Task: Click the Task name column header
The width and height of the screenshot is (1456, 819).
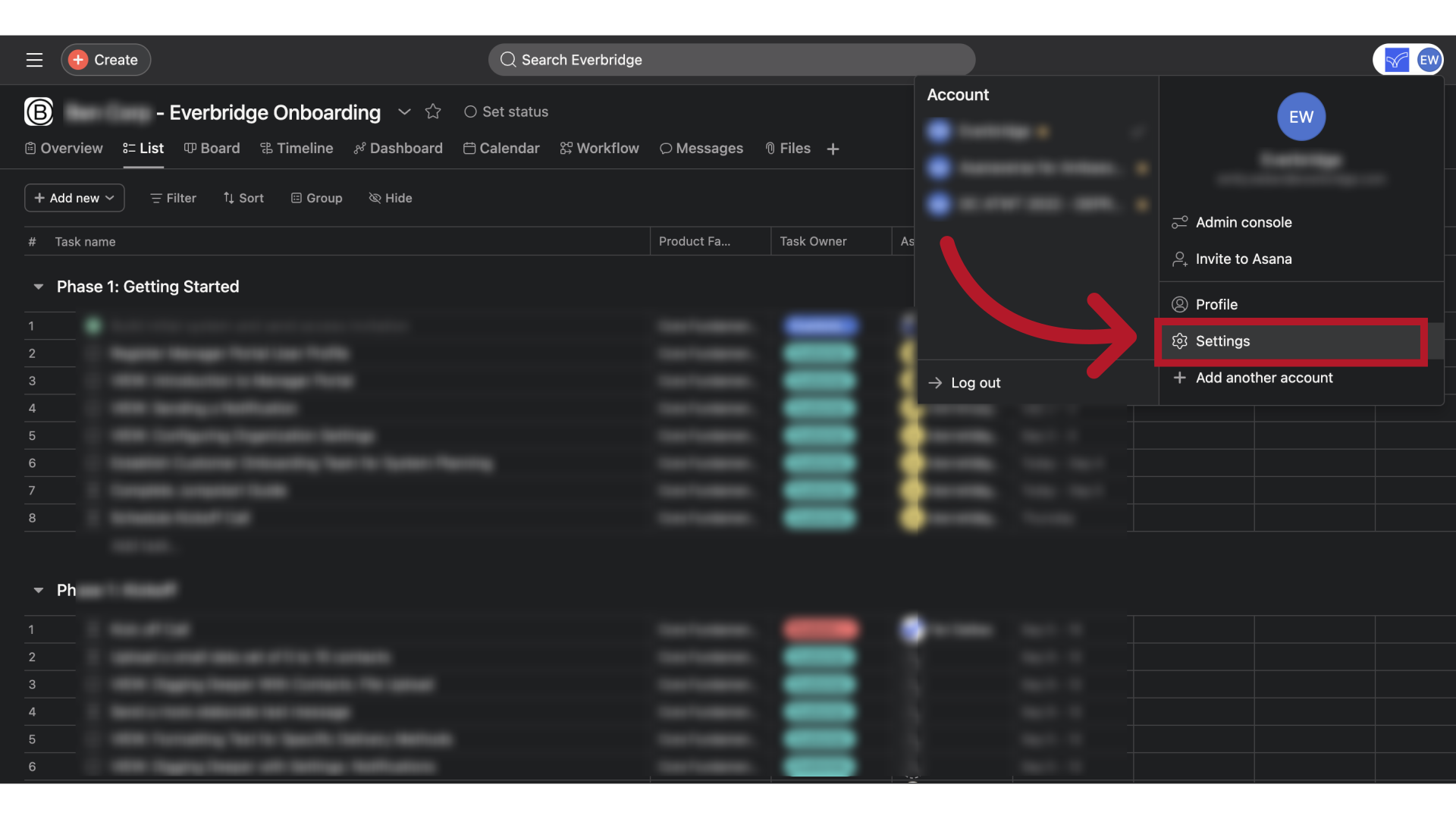Action: 85,241
